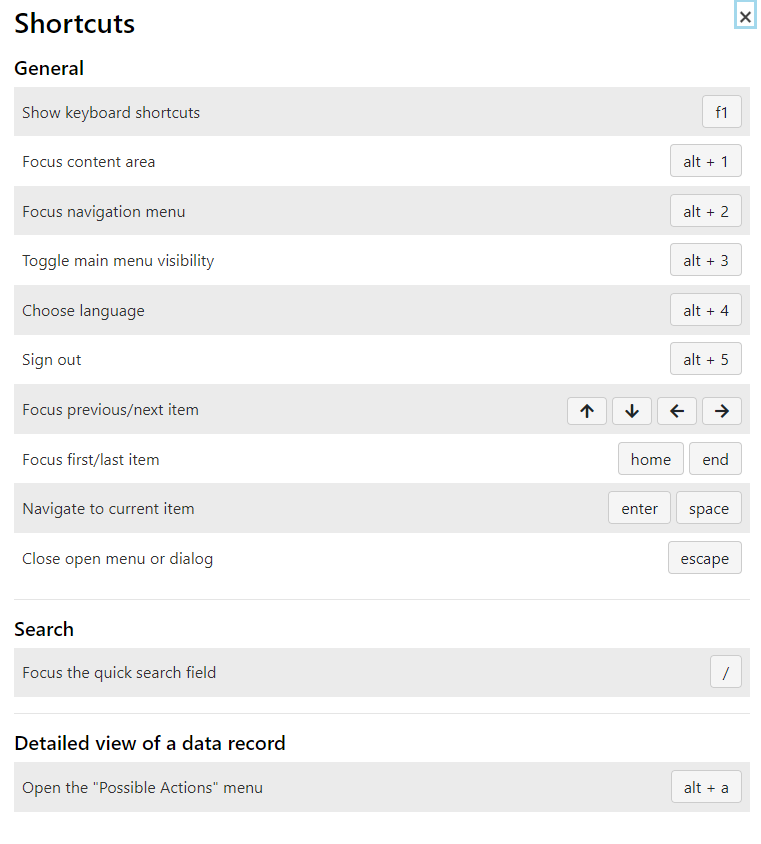761x844 pixels.
Task: Click the alt + 2 shortcut badge
Action: point(706,211)
